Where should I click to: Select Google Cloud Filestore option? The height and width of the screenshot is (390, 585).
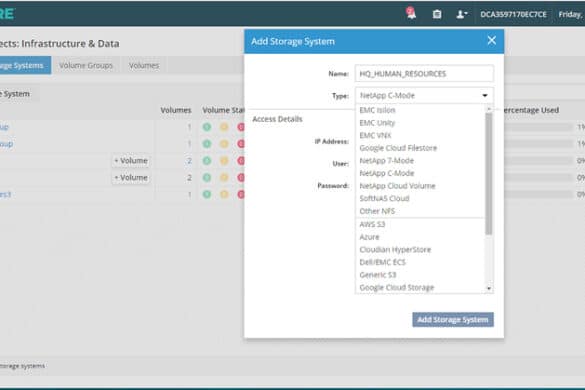[x=398, y=148]
